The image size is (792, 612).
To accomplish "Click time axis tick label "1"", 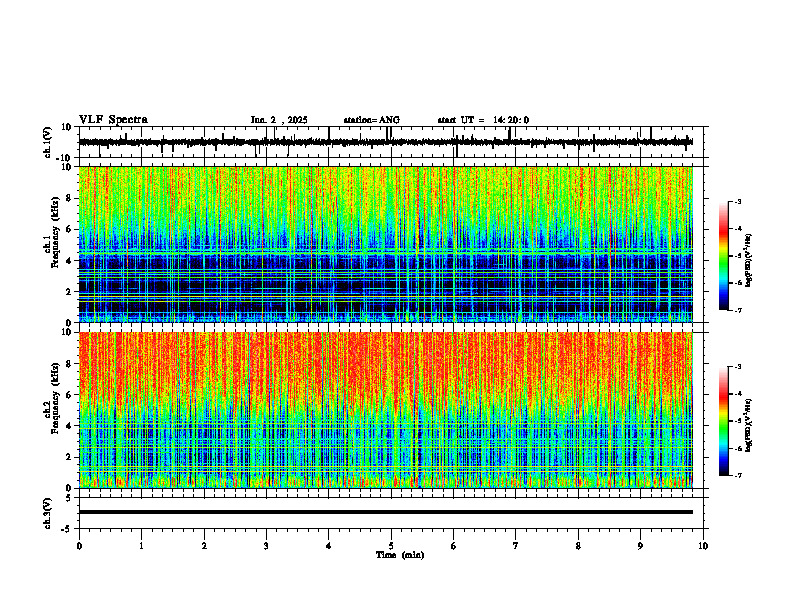I will pos(141,546).
